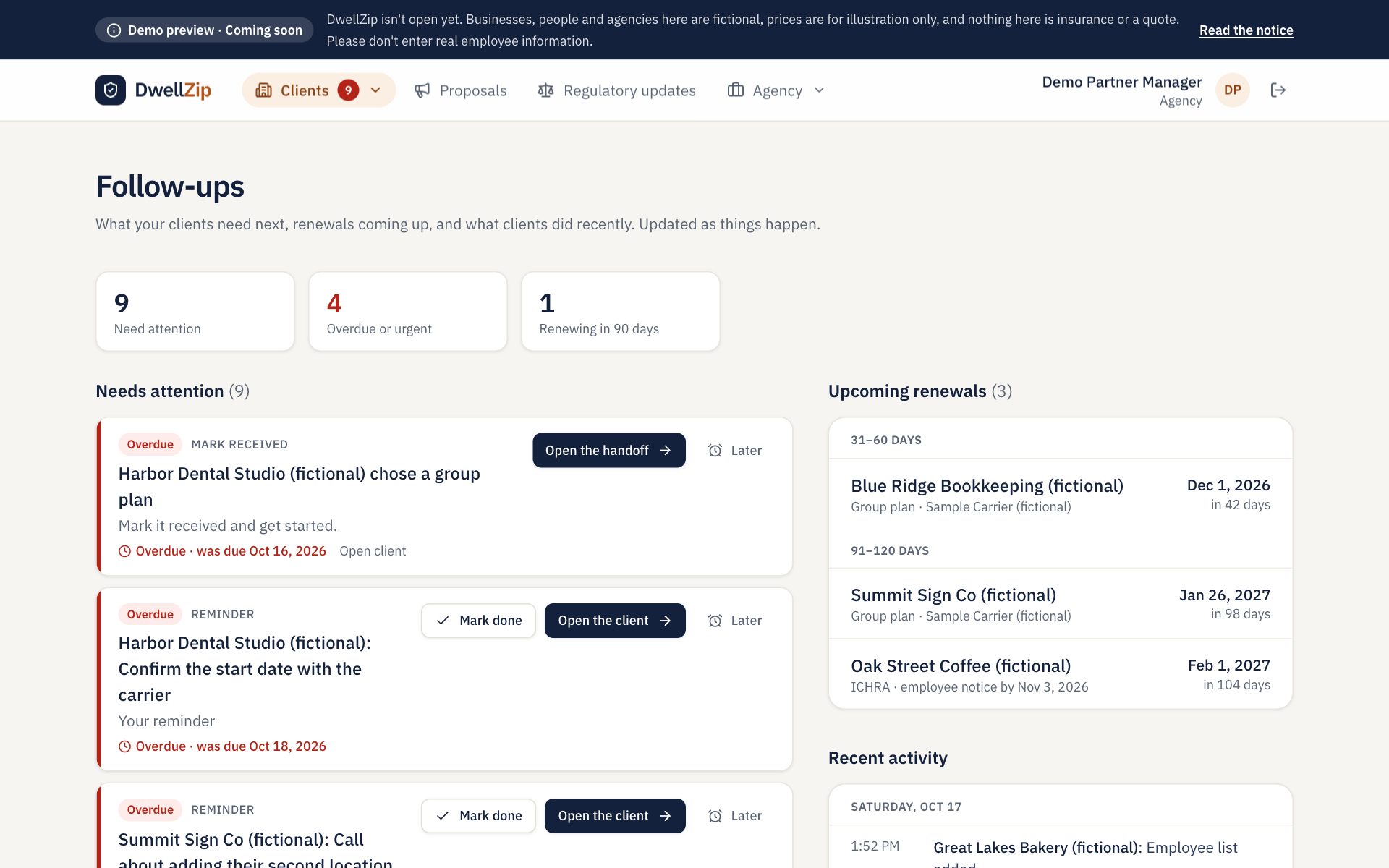This screenshot has height=868, width=1389.
Task: Click the Clients notification badge showing 9
Action: (x=348, y=90)
